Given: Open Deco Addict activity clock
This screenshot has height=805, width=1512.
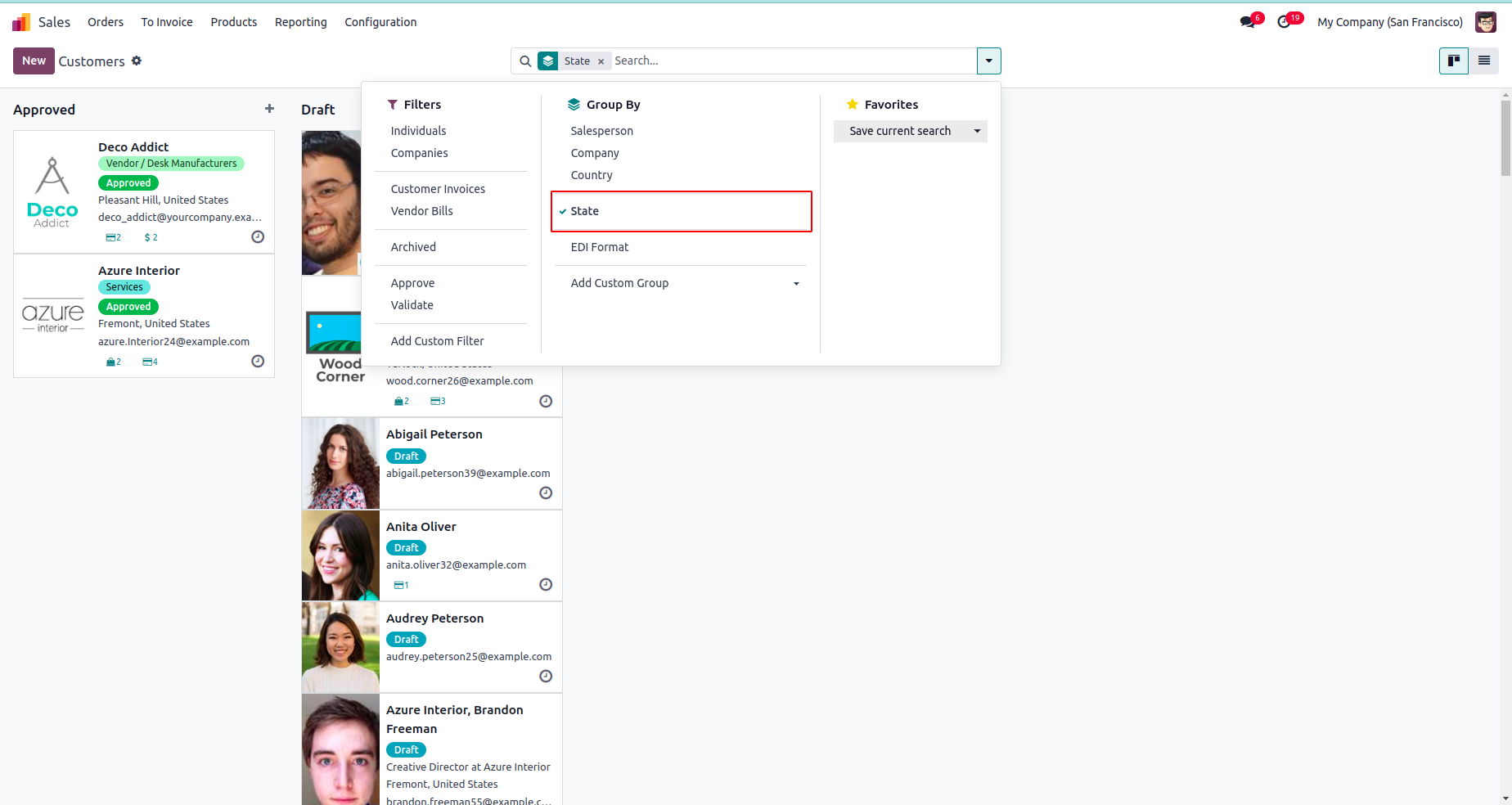Looking at the screenshot, I should point(258,237).
